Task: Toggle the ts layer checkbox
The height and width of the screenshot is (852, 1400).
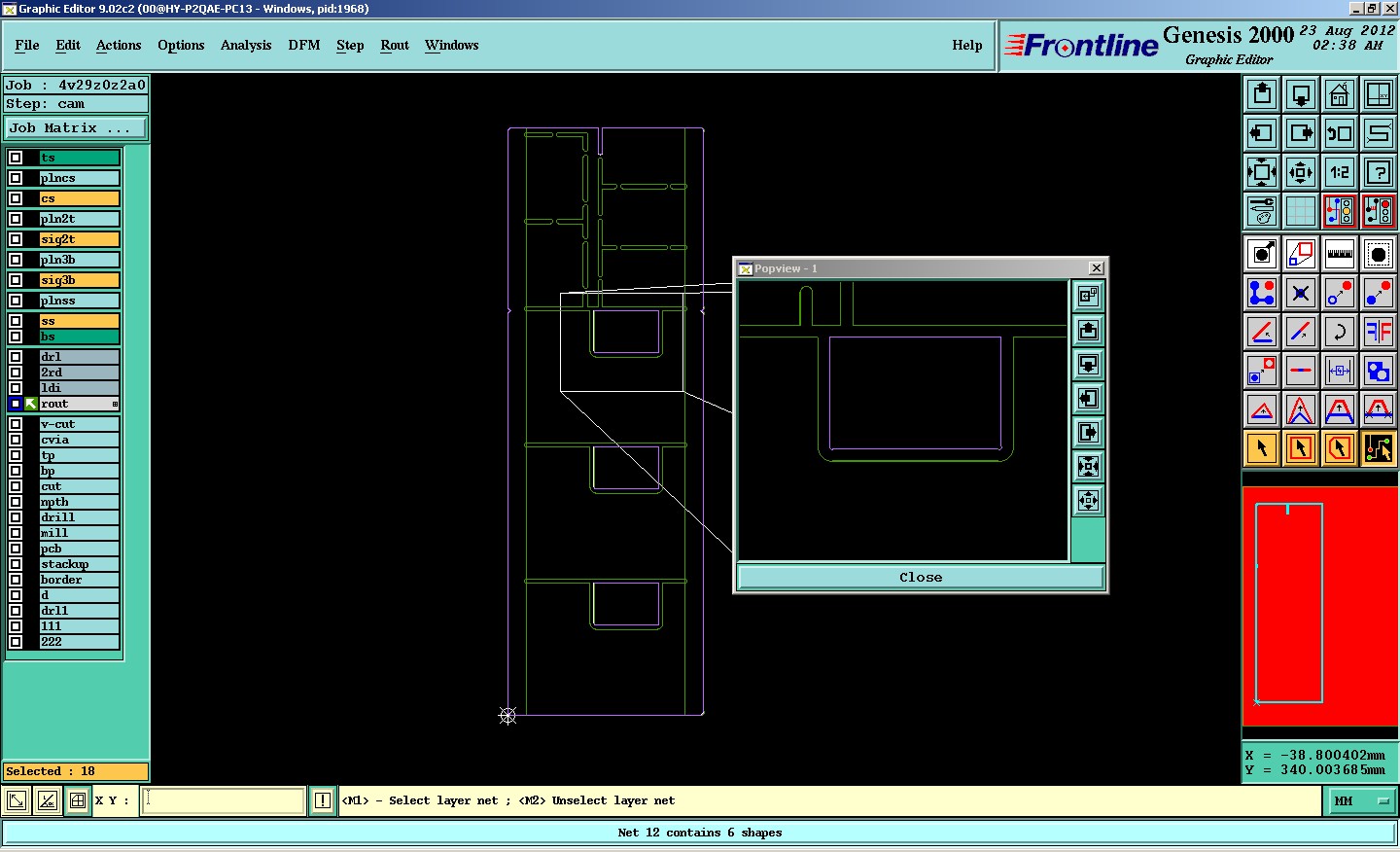Action: [16, 158]
